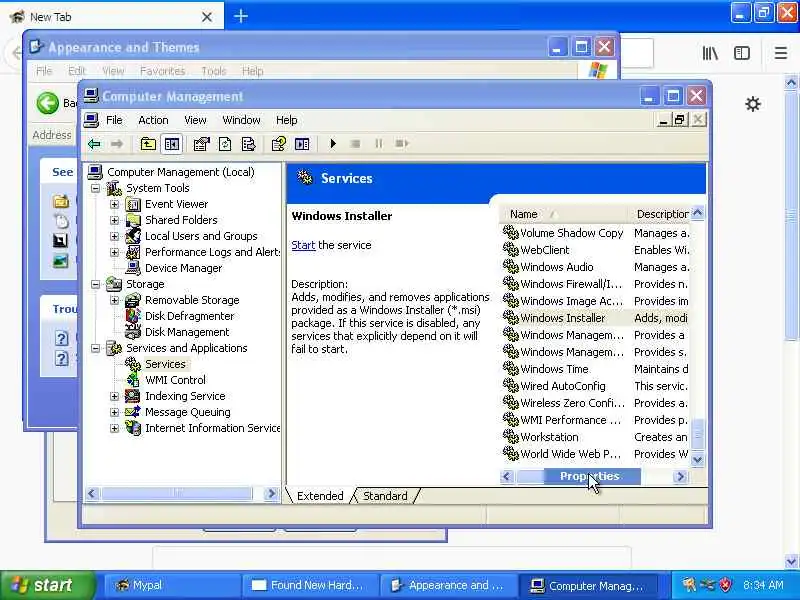
Task: Expand the Event Viewer node
Action: click(x=114, y=205)
